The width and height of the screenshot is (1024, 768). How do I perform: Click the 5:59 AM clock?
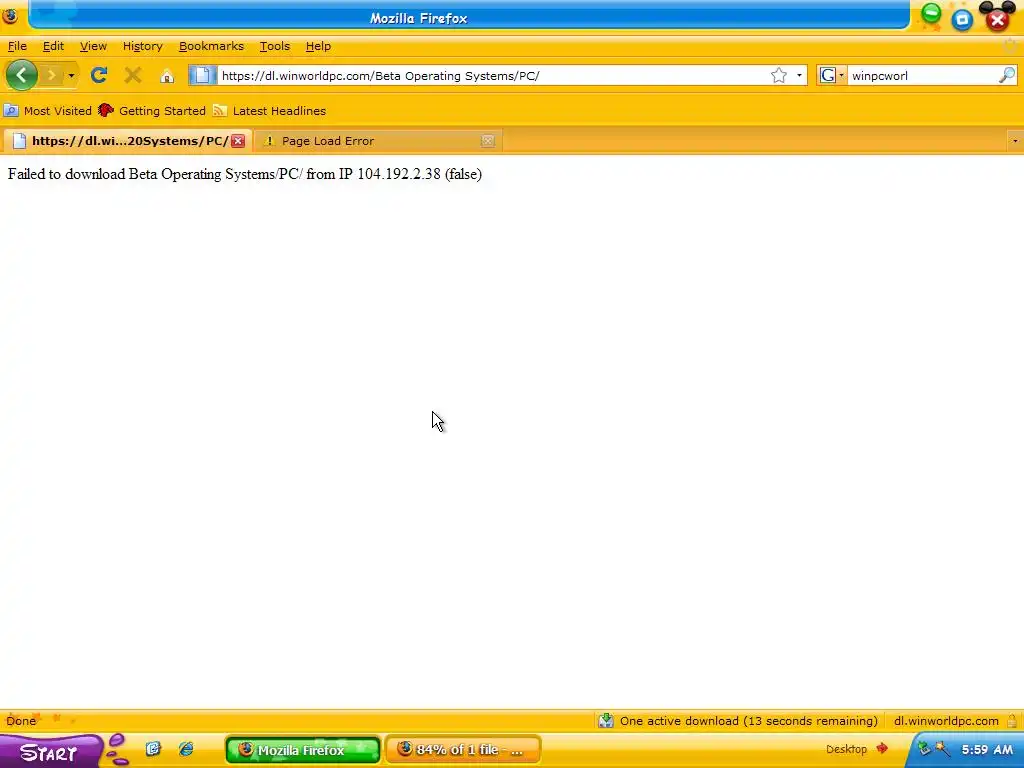[987, 750]
